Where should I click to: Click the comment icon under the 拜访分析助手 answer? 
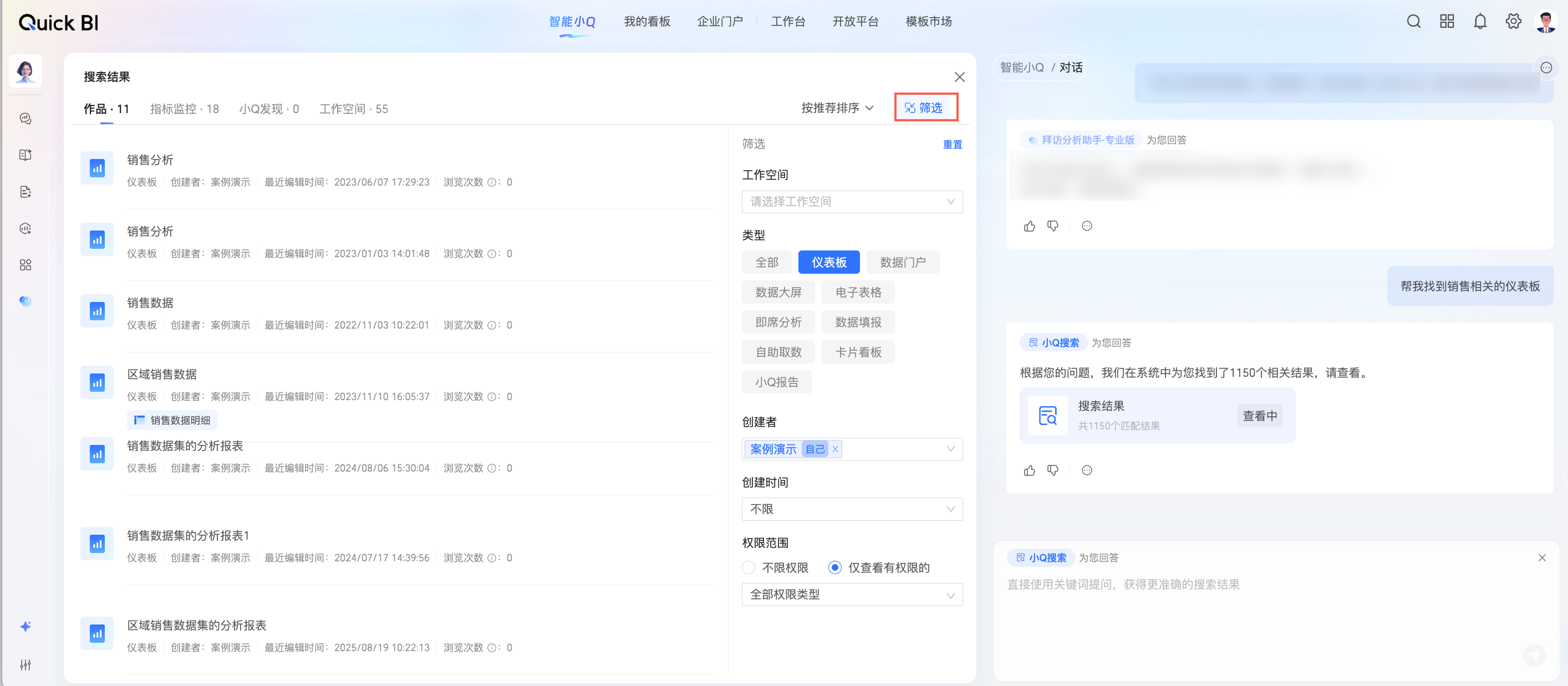(x=1087, y=226)
